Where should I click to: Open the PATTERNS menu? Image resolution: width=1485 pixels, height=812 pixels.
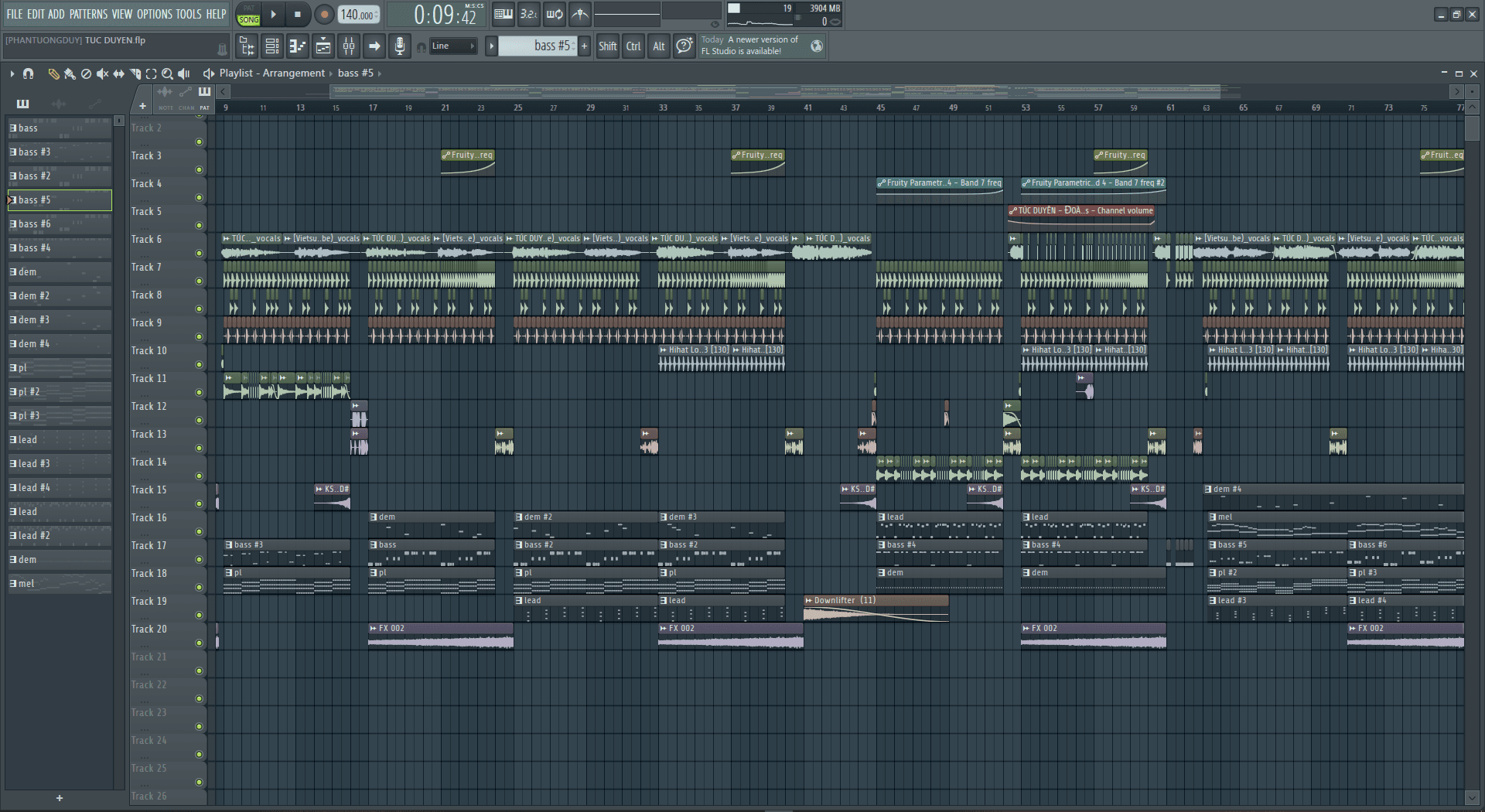pyautogui.click(x=88, y=14)
